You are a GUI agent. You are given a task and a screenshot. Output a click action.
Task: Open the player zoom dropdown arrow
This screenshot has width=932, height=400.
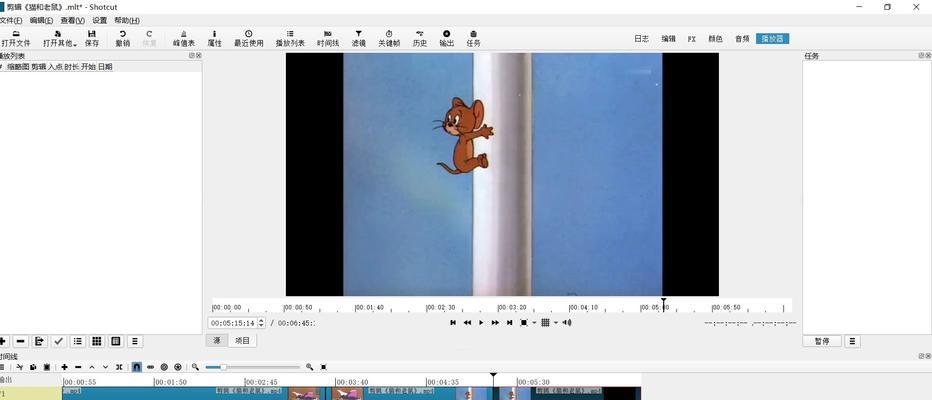pos(534,323)
